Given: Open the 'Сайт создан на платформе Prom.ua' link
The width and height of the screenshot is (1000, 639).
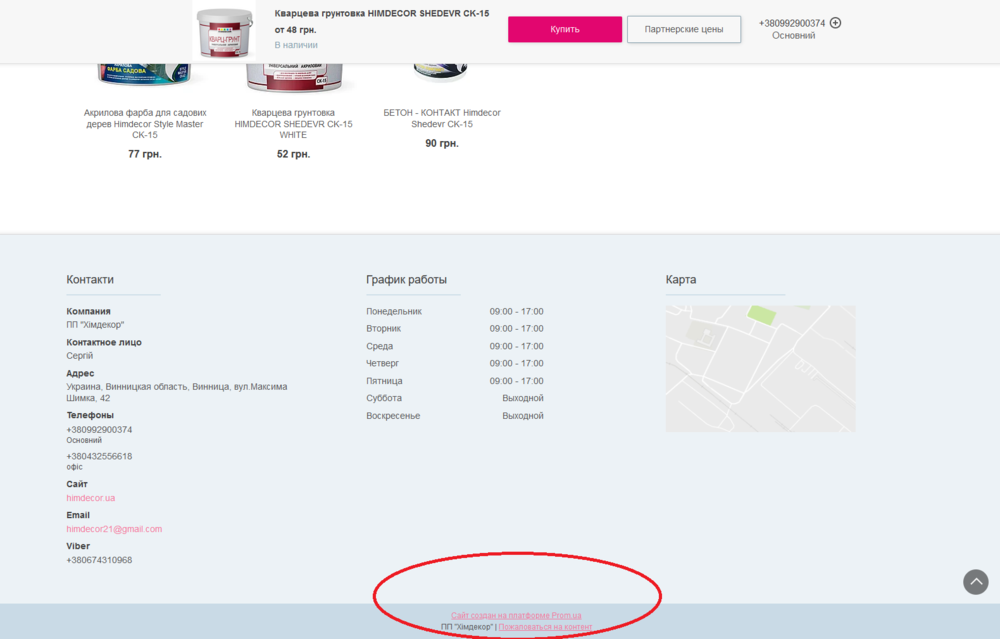Looking at the screenshot, I should pos(516,614).
